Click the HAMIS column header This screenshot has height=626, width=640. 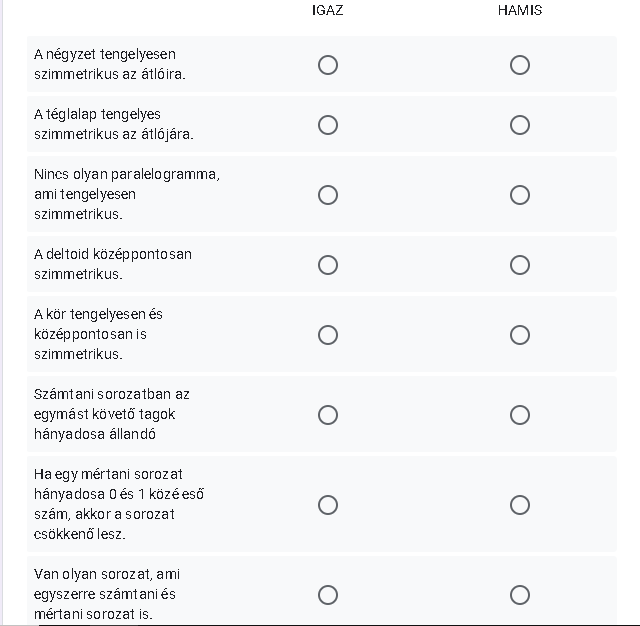click(520, 11)
